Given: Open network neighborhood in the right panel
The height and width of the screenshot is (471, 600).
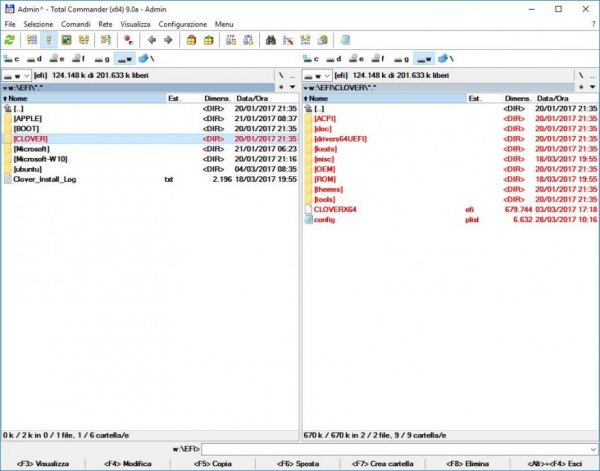Looking at the screenshot, I should click(x=446, y=59).
